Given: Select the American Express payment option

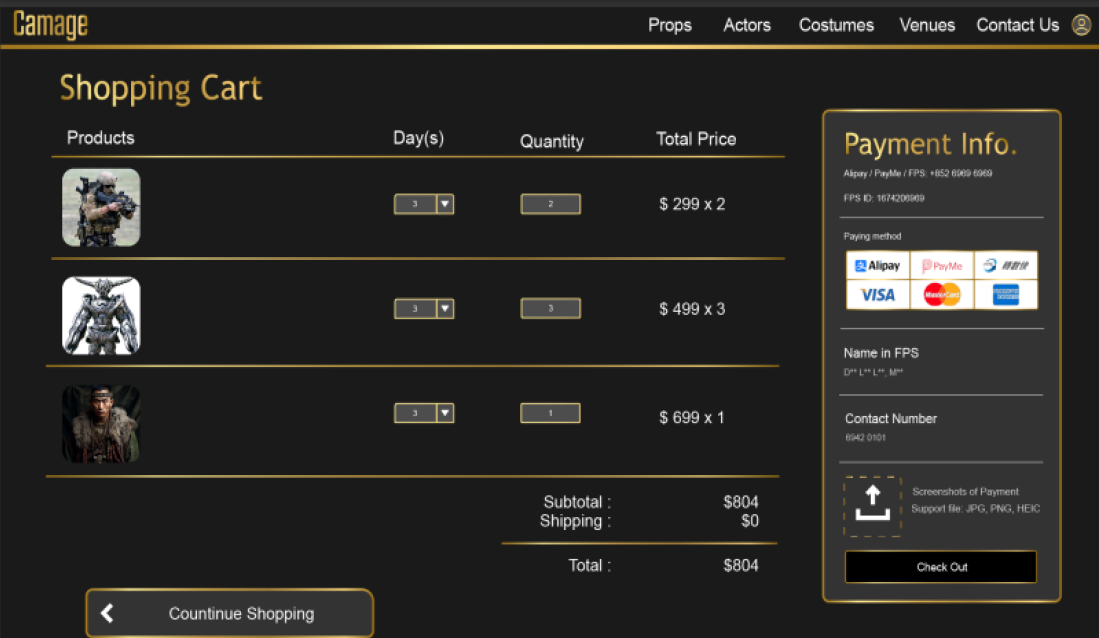Looking at the screenshot, I should [x=1005, y=295].
